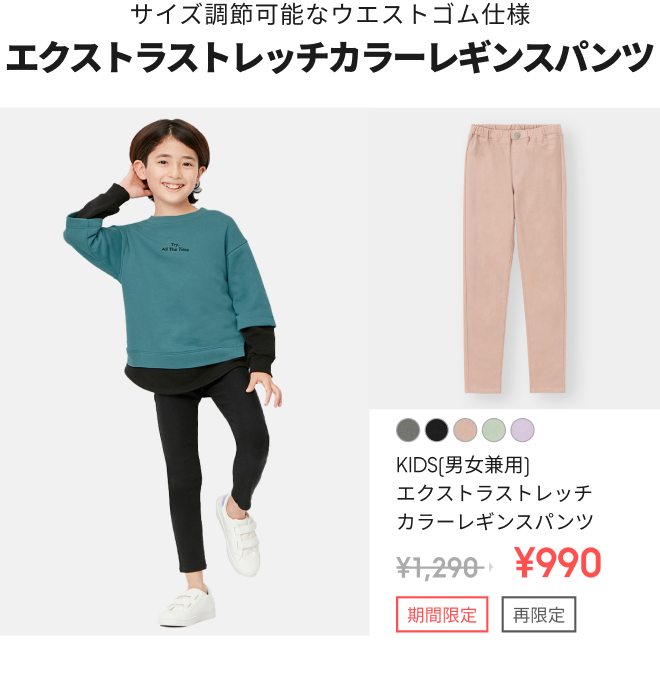Select the gray color swatch
The image size is (660, 692).
pyautogui.click(x=408, y=430)
